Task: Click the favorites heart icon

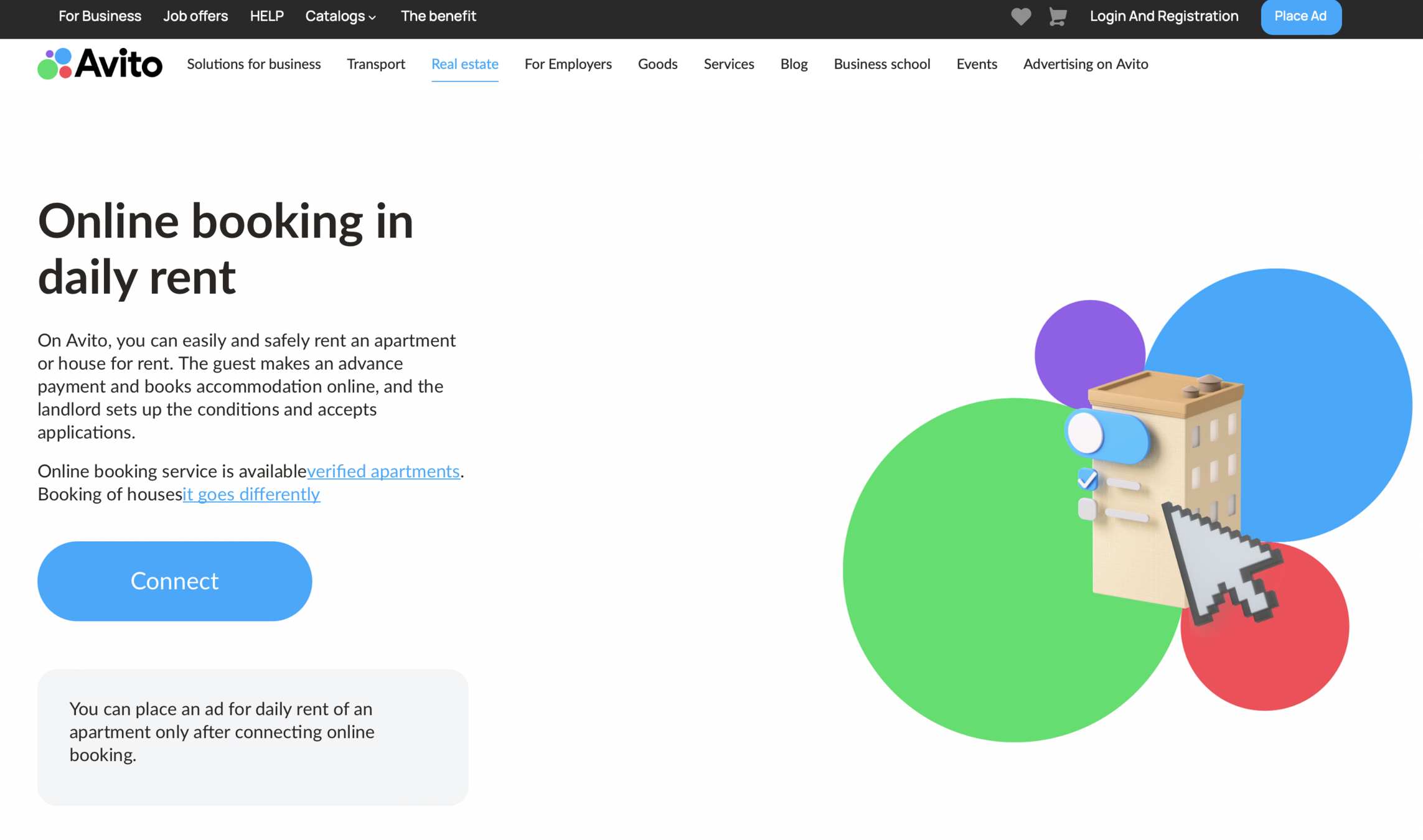Action: click(1021, 16)
